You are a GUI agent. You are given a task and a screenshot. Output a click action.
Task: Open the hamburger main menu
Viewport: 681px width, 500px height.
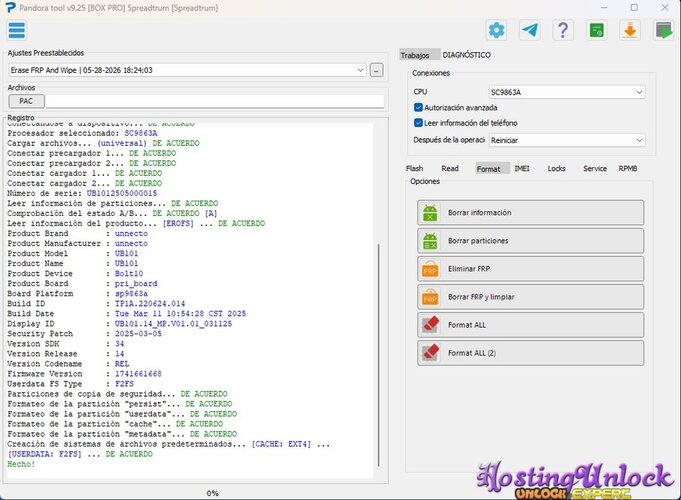[17, 30]
